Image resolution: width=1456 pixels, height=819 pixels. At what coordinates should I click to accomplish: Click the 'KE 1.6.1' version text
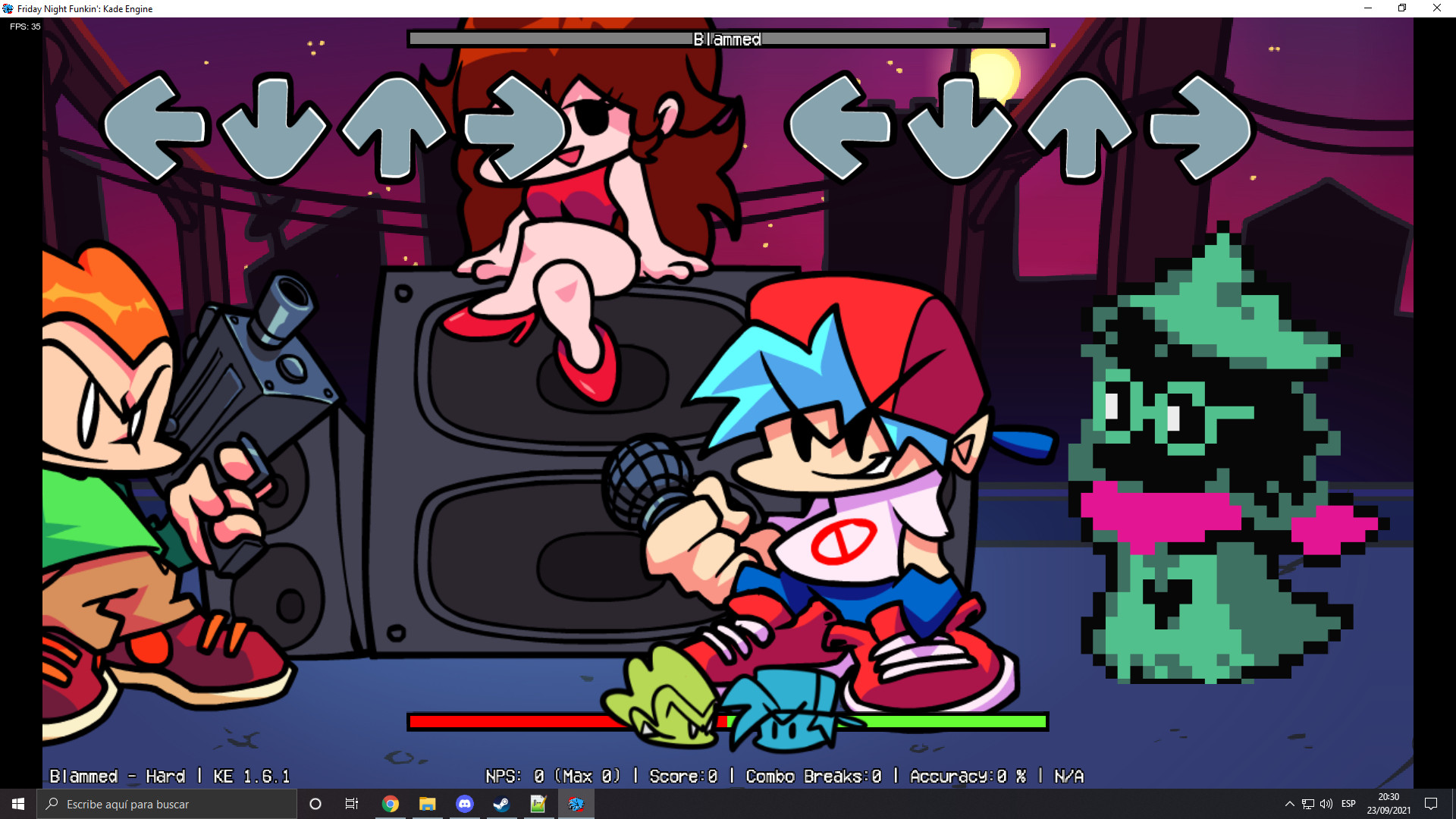[252, 776]
